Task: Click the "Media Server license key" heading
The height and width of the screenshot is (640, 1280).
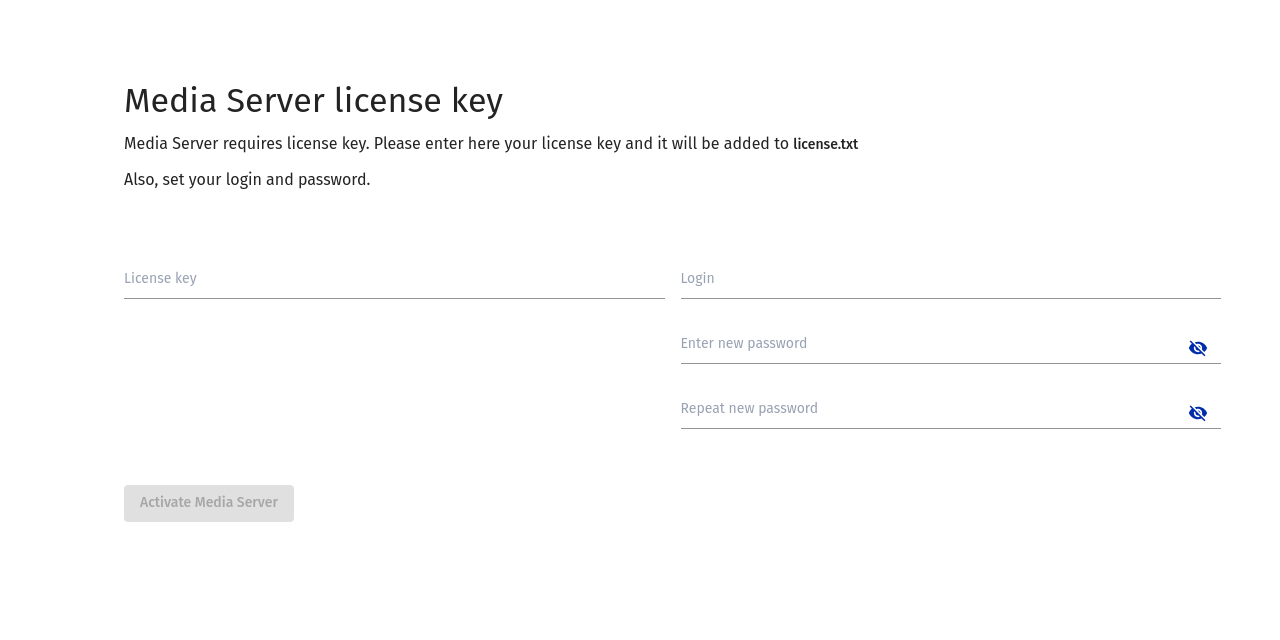Action: [313, 101]
